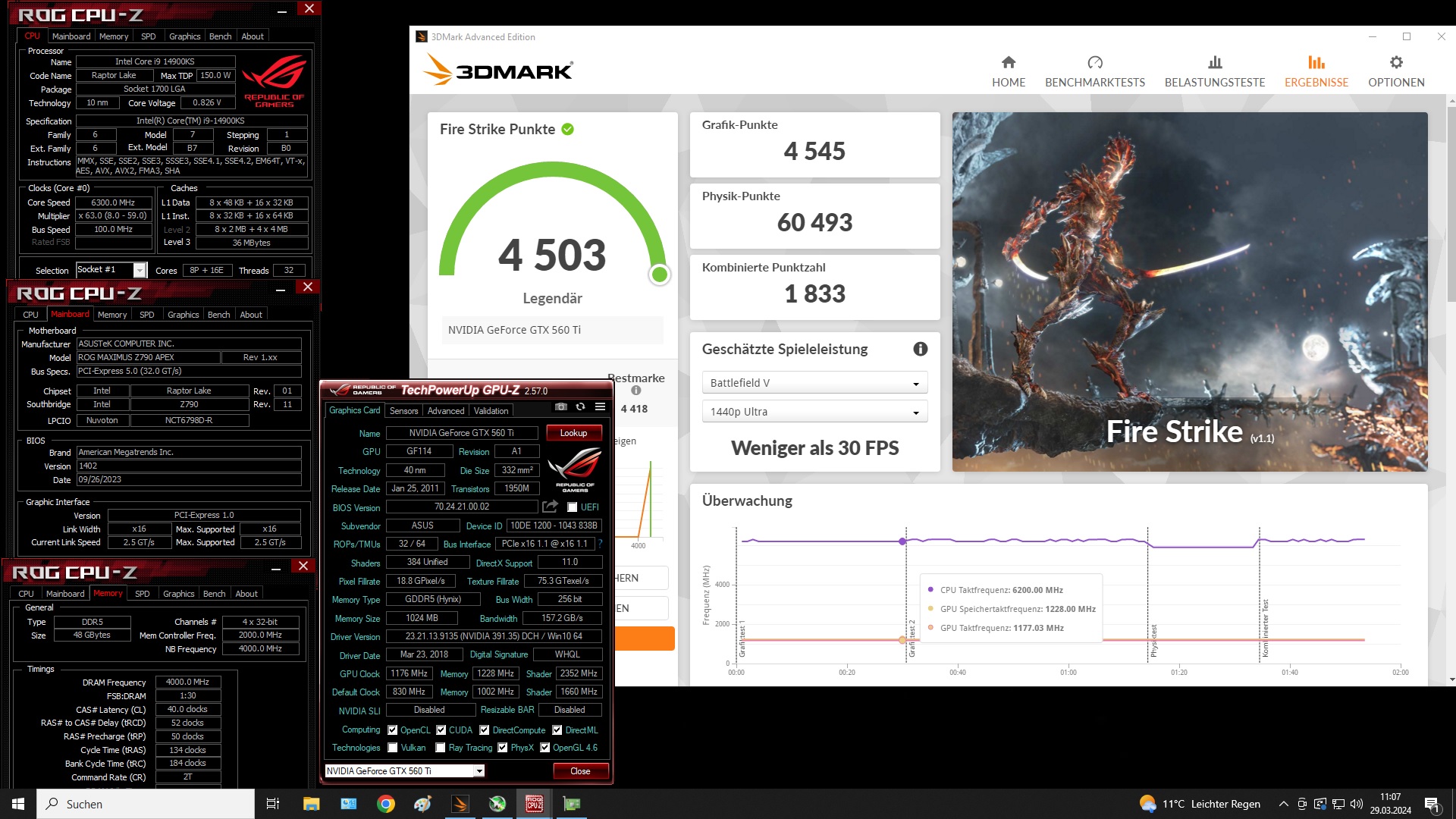
Task: Toggle DirectML checkbox in GPU-Z
Action: 557,730
